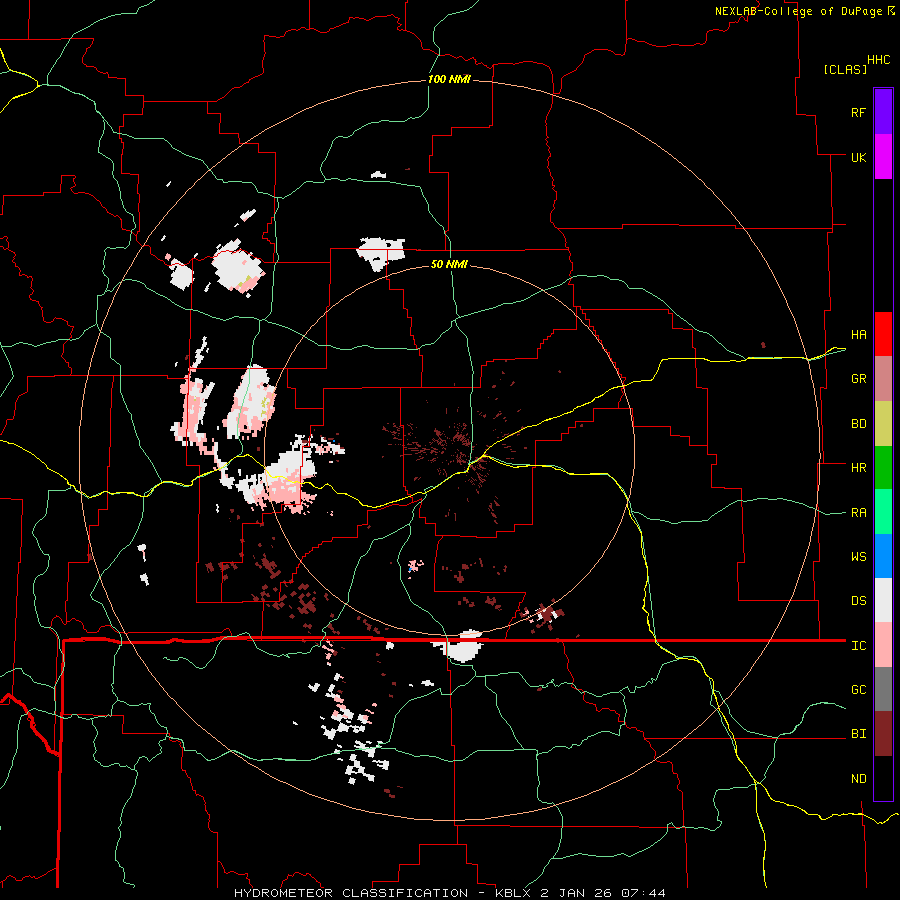Viewport: 900px width, 900px height.
Task: Click the WS blue legend swatch
Action: click(883, 556)
